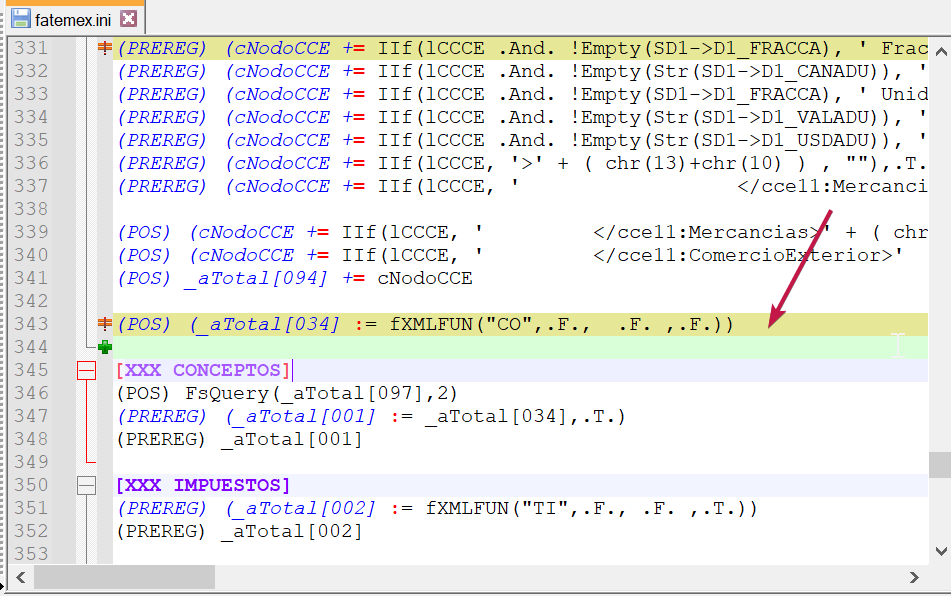The image size is (951, 596).
Task: Click </cce11:Mercancias> text on line 339
Action: pos(707,232)
